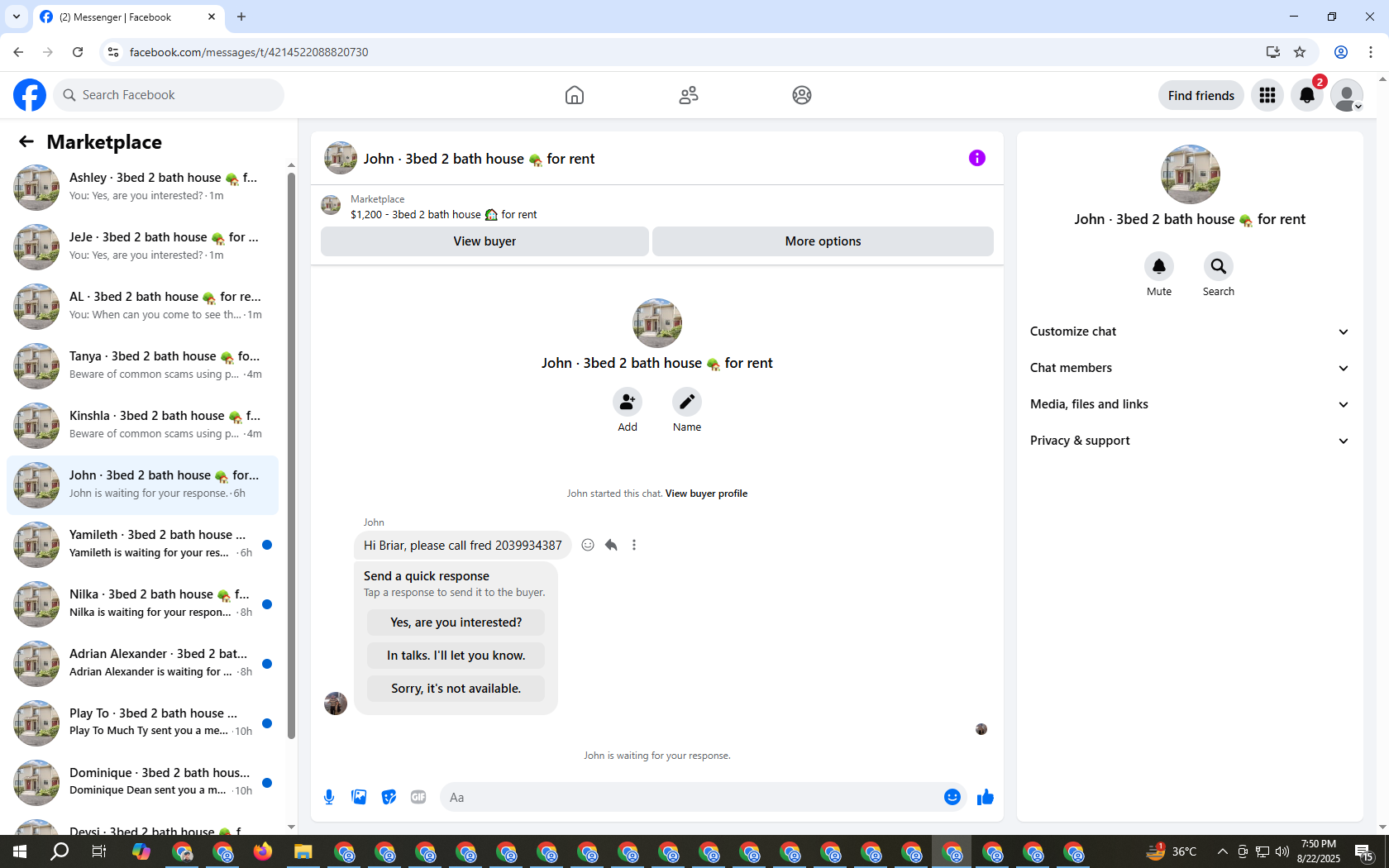The height and width of the screenshot is (868, 1389).
Task: Open Dominique's conversation
Action: click(x=142, y=783)
